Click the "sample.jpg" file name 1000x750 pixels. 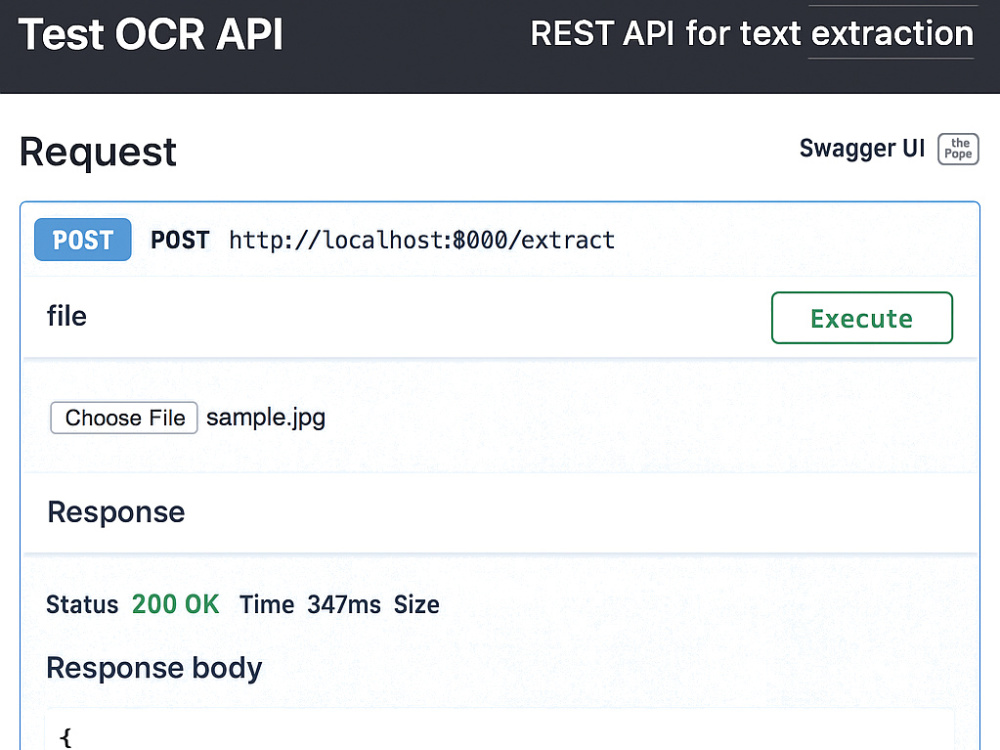266,418
